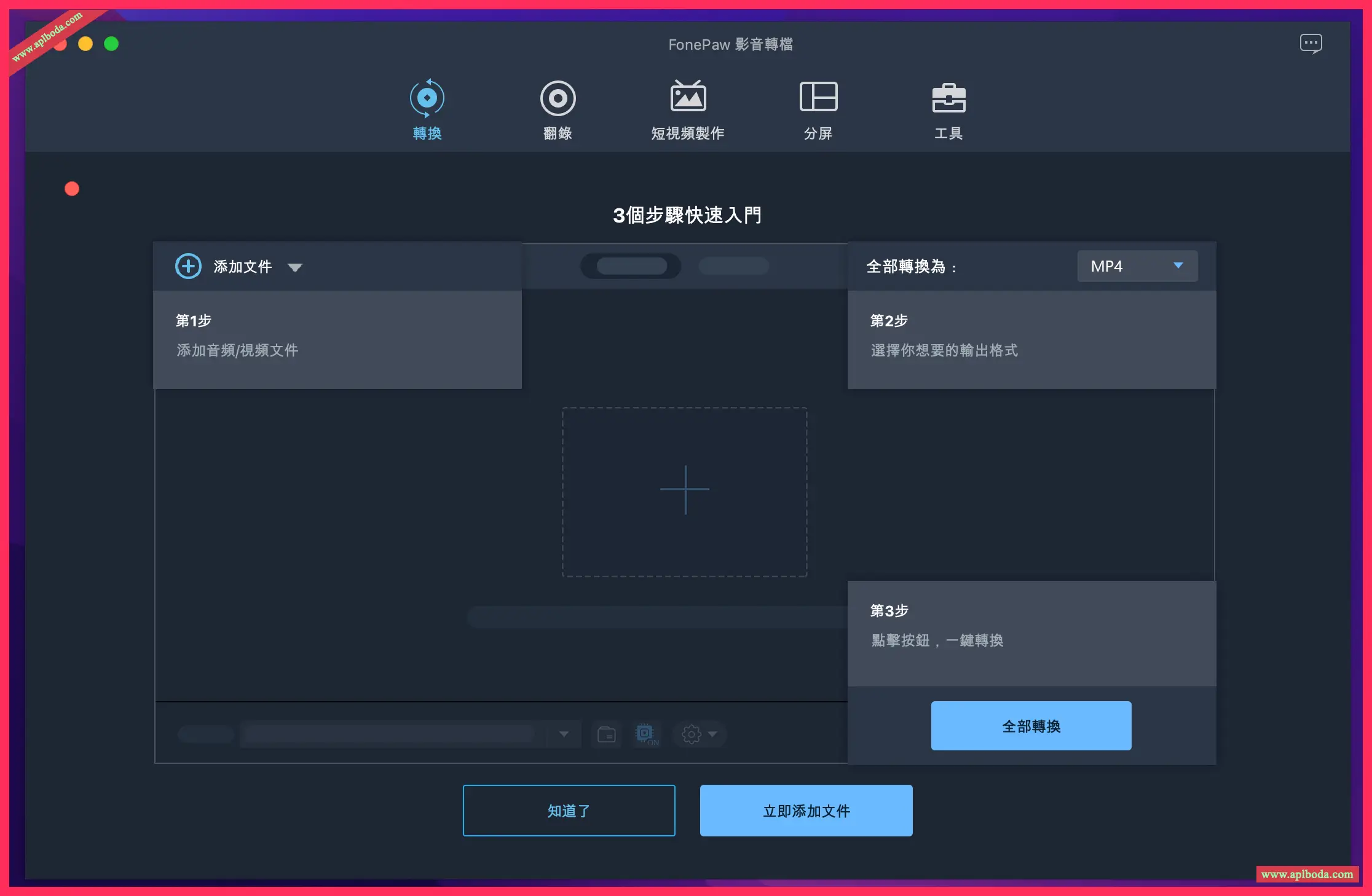This screenshot has width=1372, height=896.
Task: Click the blue plus 添加文件 icon
Action: coord(188,266)
